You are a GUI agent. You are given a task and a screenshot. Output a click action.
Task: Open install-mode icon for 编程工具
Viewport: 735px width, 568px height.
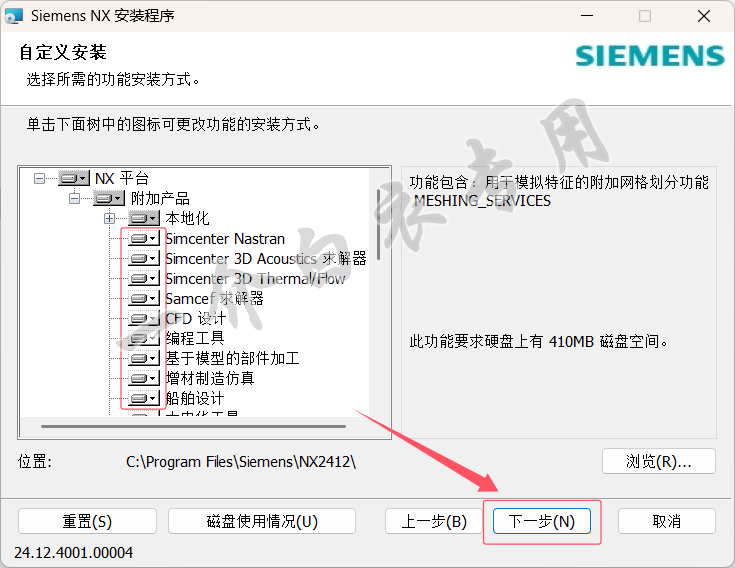(x=143, y=338)
